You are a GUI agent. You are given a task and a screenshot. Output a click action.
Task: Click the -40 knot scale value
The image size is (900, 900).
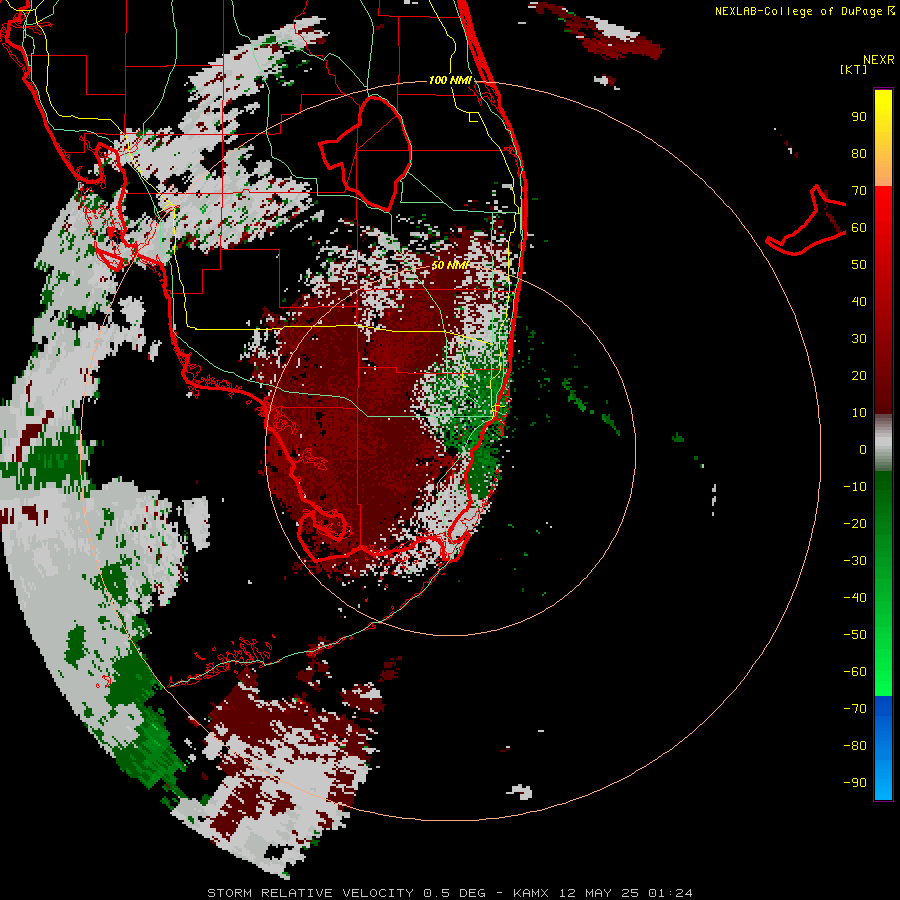(x=855, y=598)
